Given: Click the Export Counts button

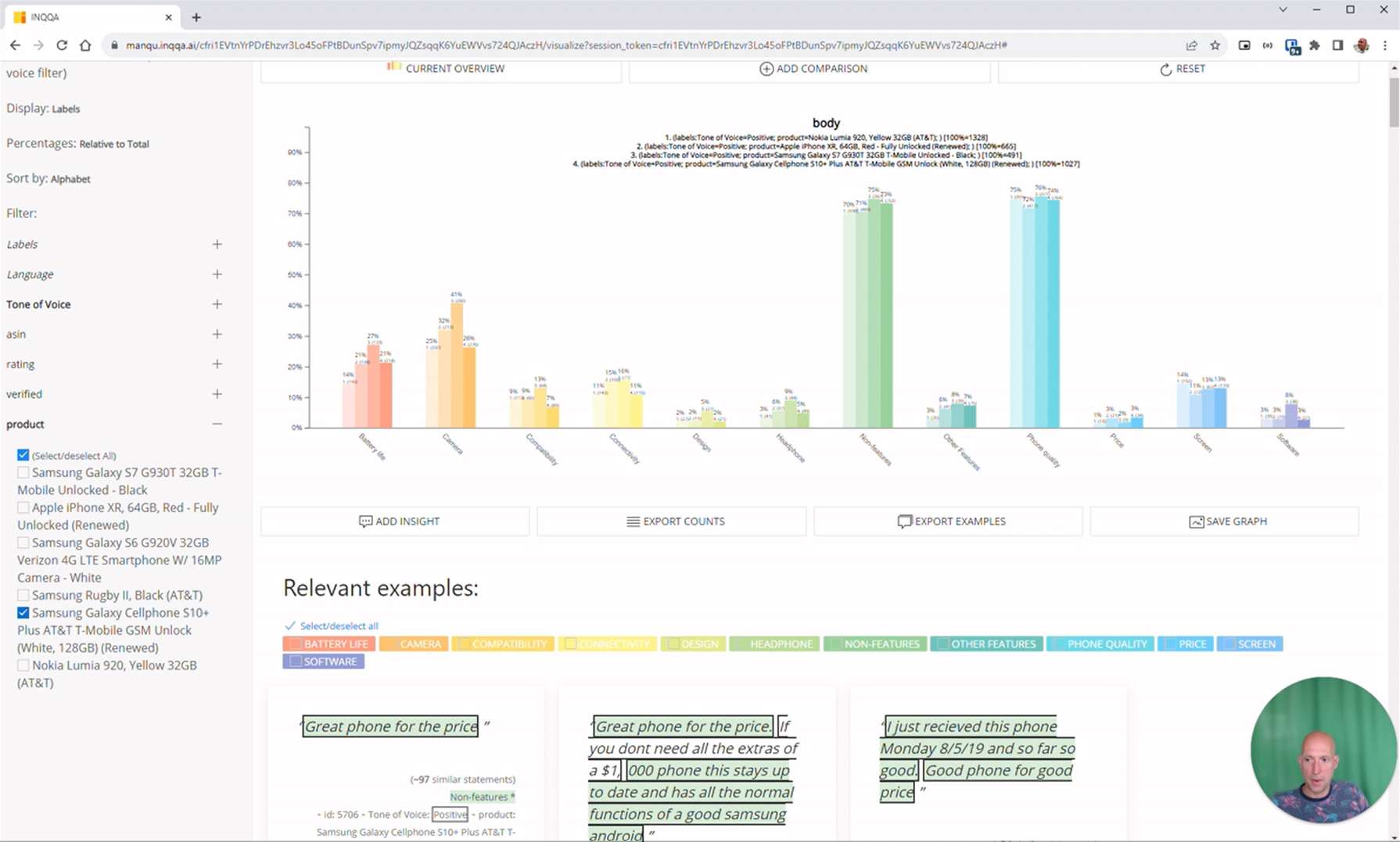Looking at the screenshot, I should pos(670,521).
